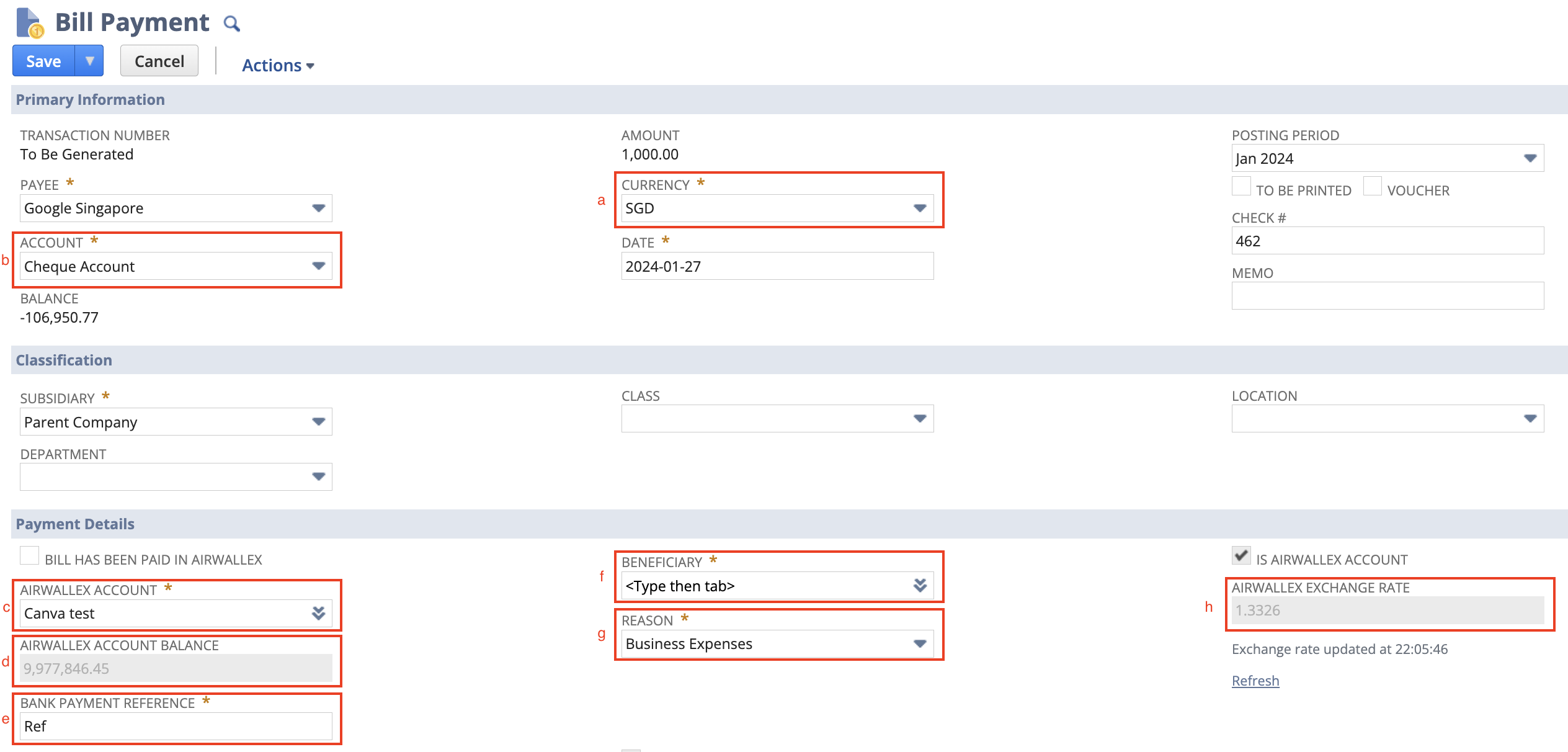This screenshot has width=1568, height=752.
Task: Click the Reason dropdown arrow icon
Action: coord(920,644)
